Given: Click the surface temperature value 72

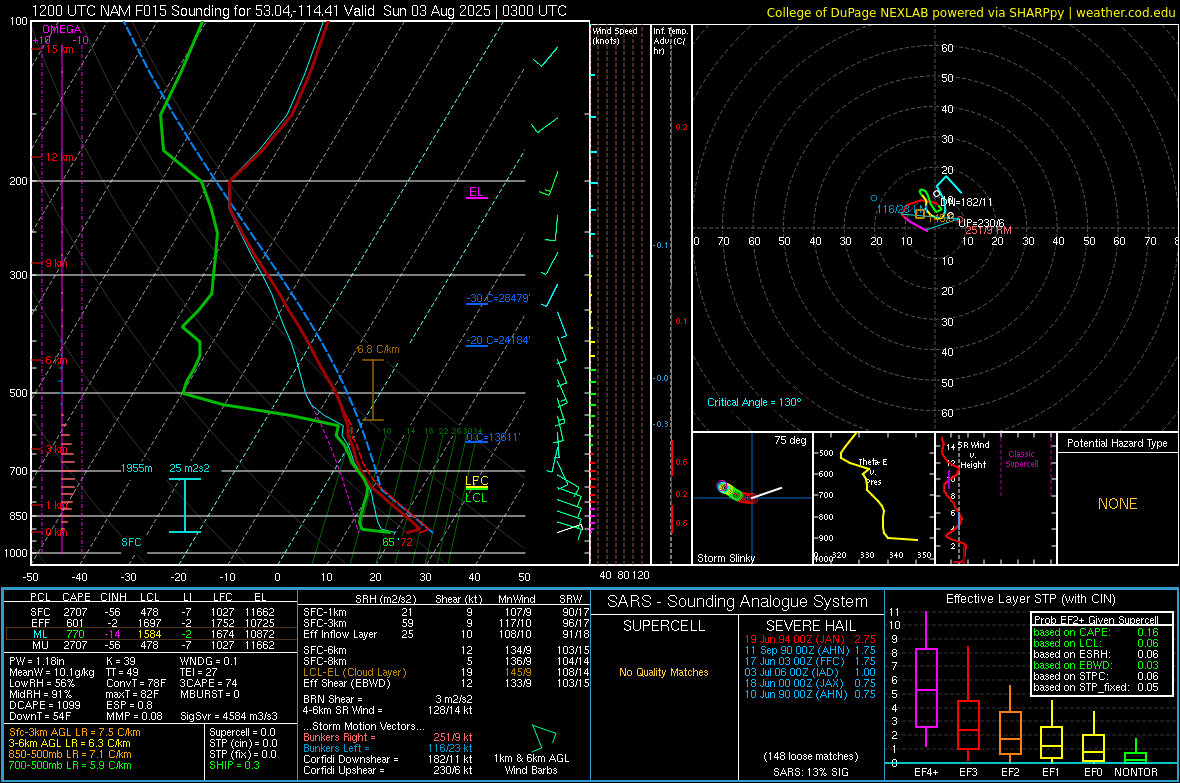Looking at the screenshot, I should coord(406,542).
